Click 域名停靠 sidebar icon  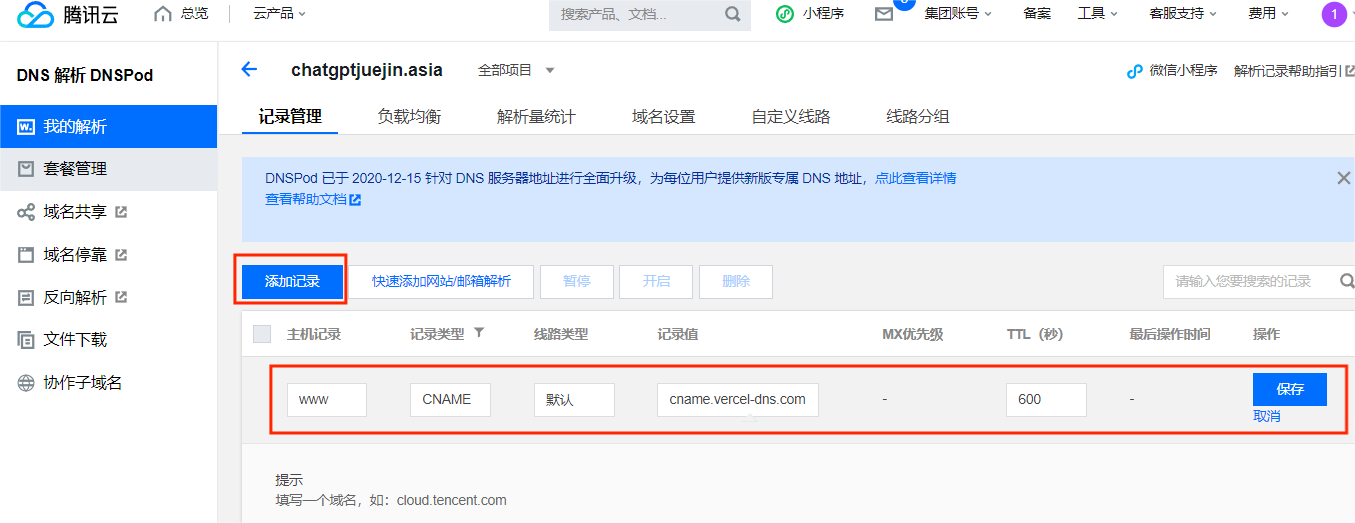(x=26, y=255)
